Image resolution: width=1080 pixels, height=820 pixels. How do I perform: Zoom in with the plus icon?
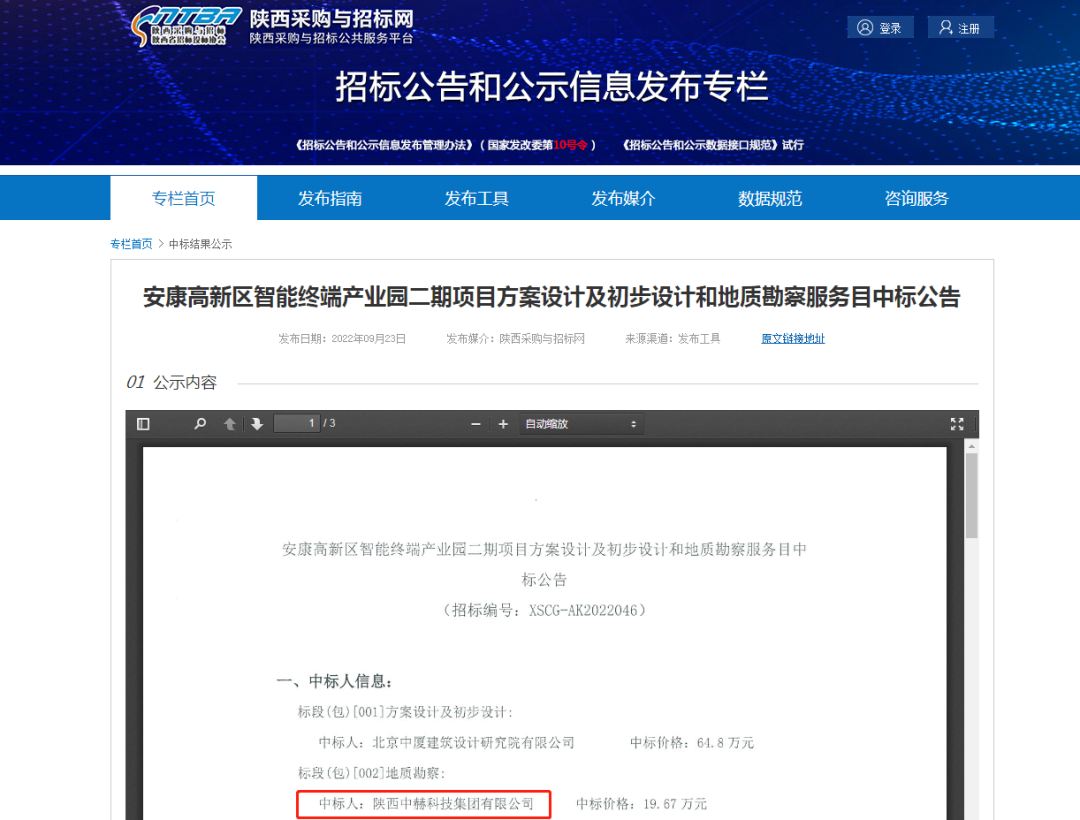point(503,424)
